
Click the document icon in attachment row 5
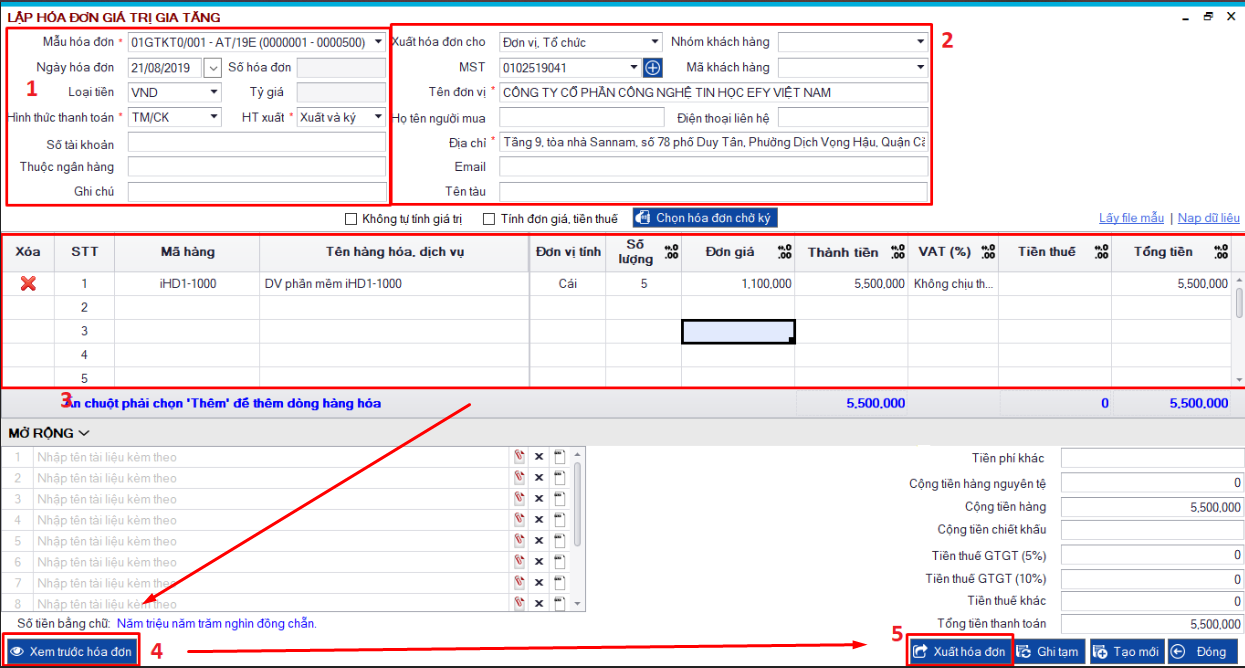click(560, 541)
